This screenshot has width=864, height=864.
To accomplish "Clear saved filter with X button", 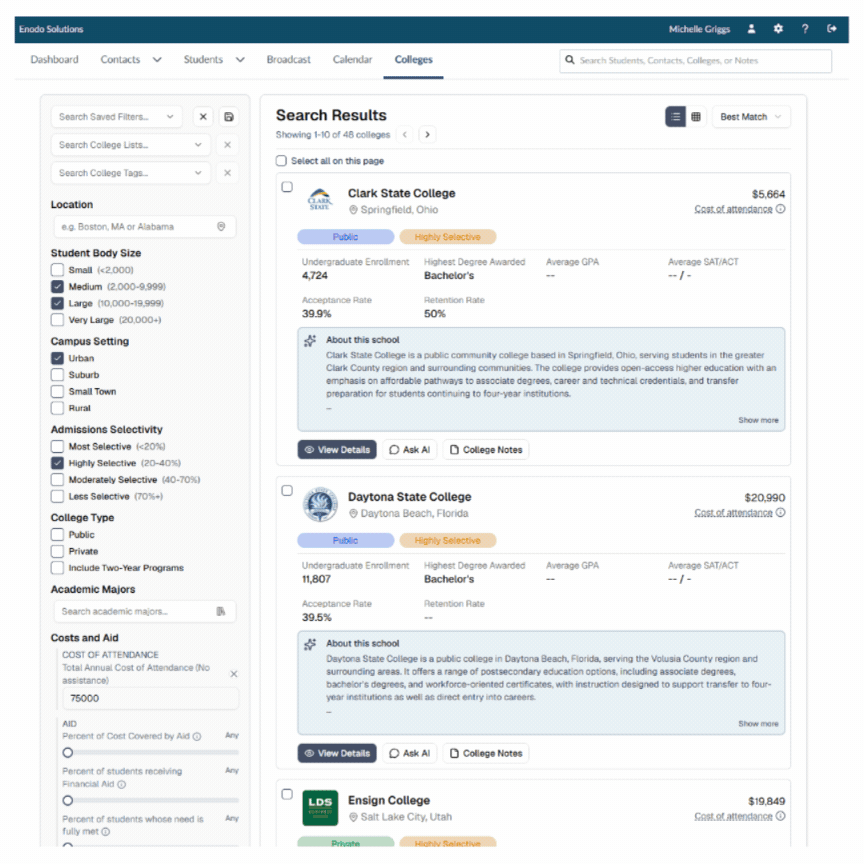I will point(203,117).
